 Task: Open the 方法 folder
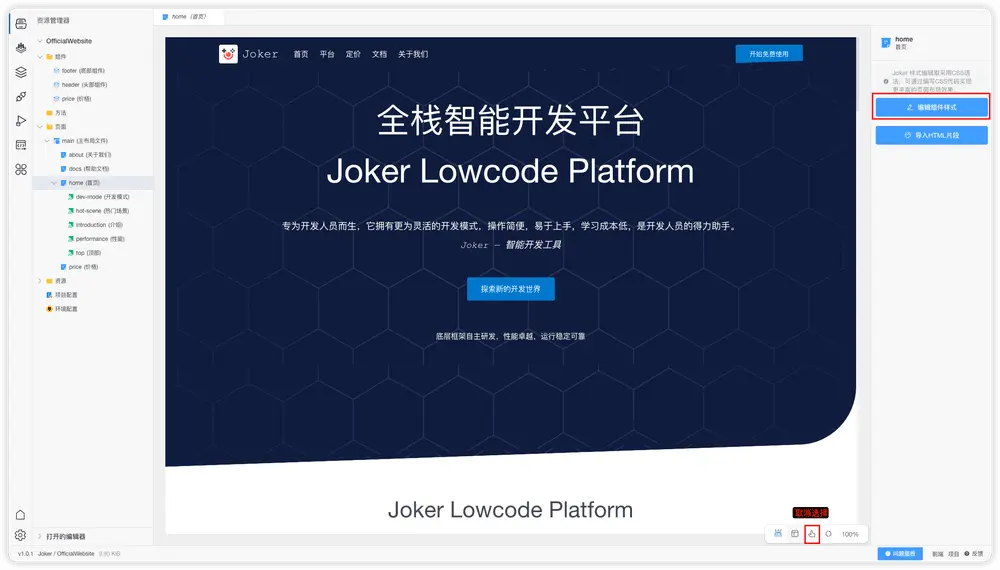pos(56,113)
